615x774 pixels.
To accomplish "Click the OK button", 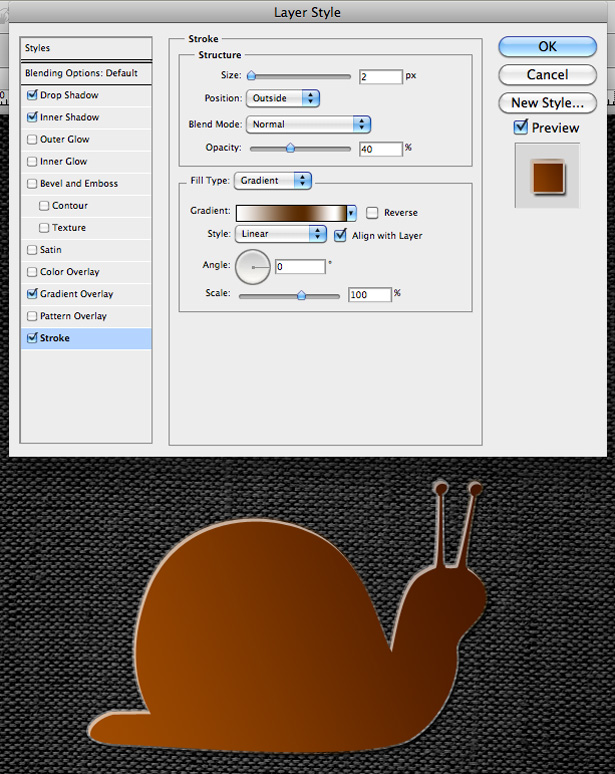I will click(547, 47).
